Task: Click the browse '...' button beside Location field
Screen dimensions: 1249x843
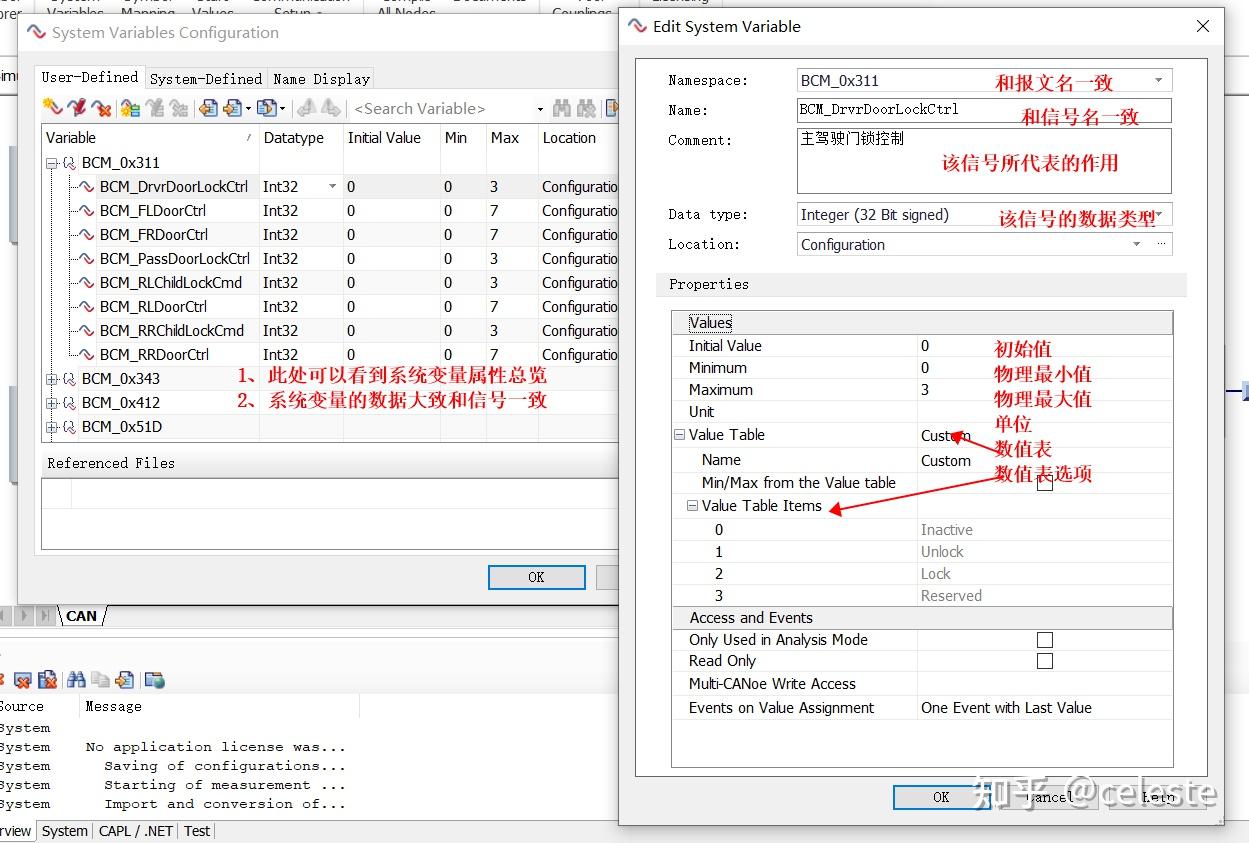Action: (x=1161, y=244)
